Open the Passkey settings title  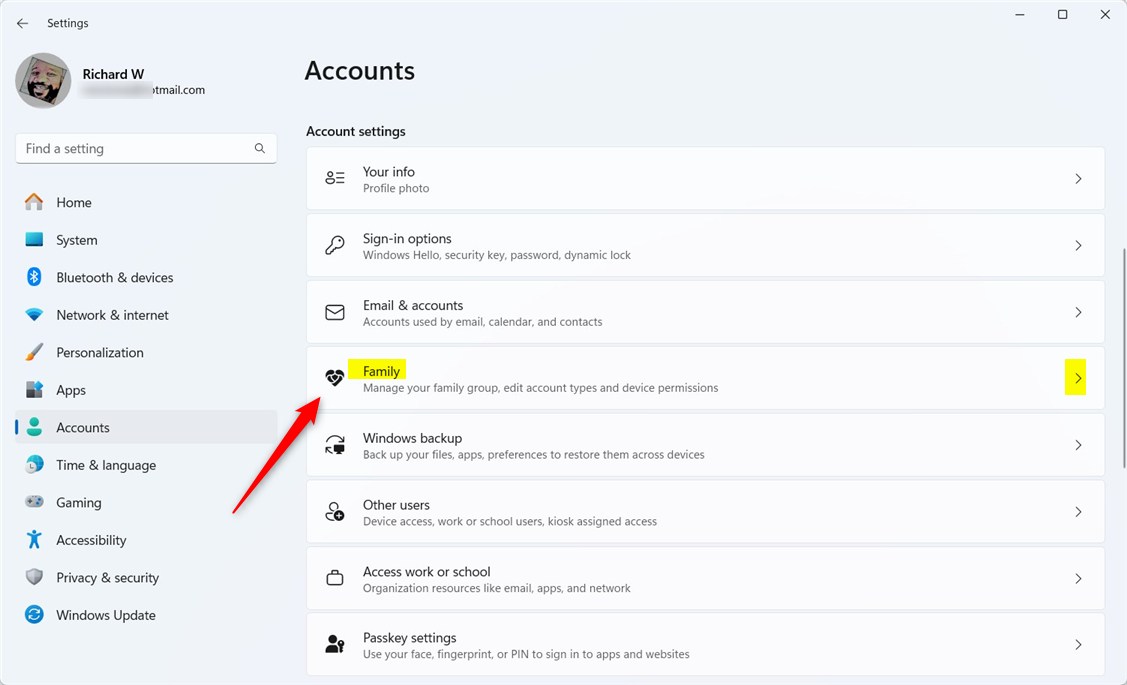point(410,638)
